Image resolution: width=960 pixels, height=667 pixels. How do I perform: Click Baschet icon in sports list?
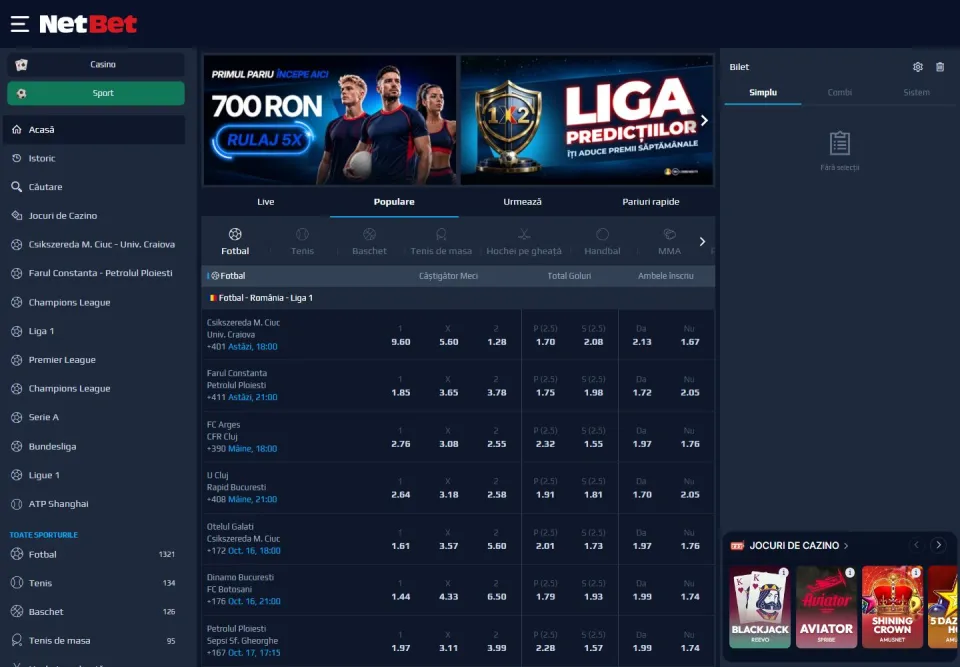[x=17, y=611]
